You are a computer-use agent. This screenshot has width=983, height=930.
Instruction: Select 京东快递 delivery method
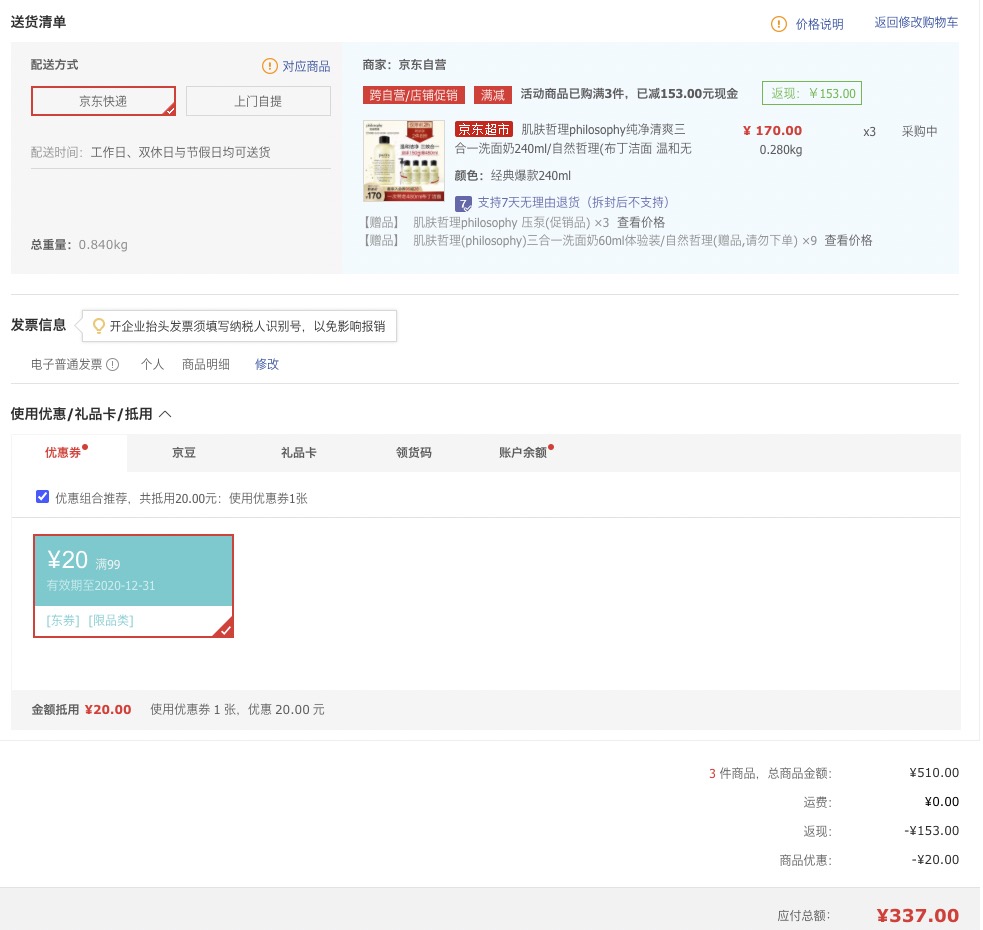click(103, 101)
